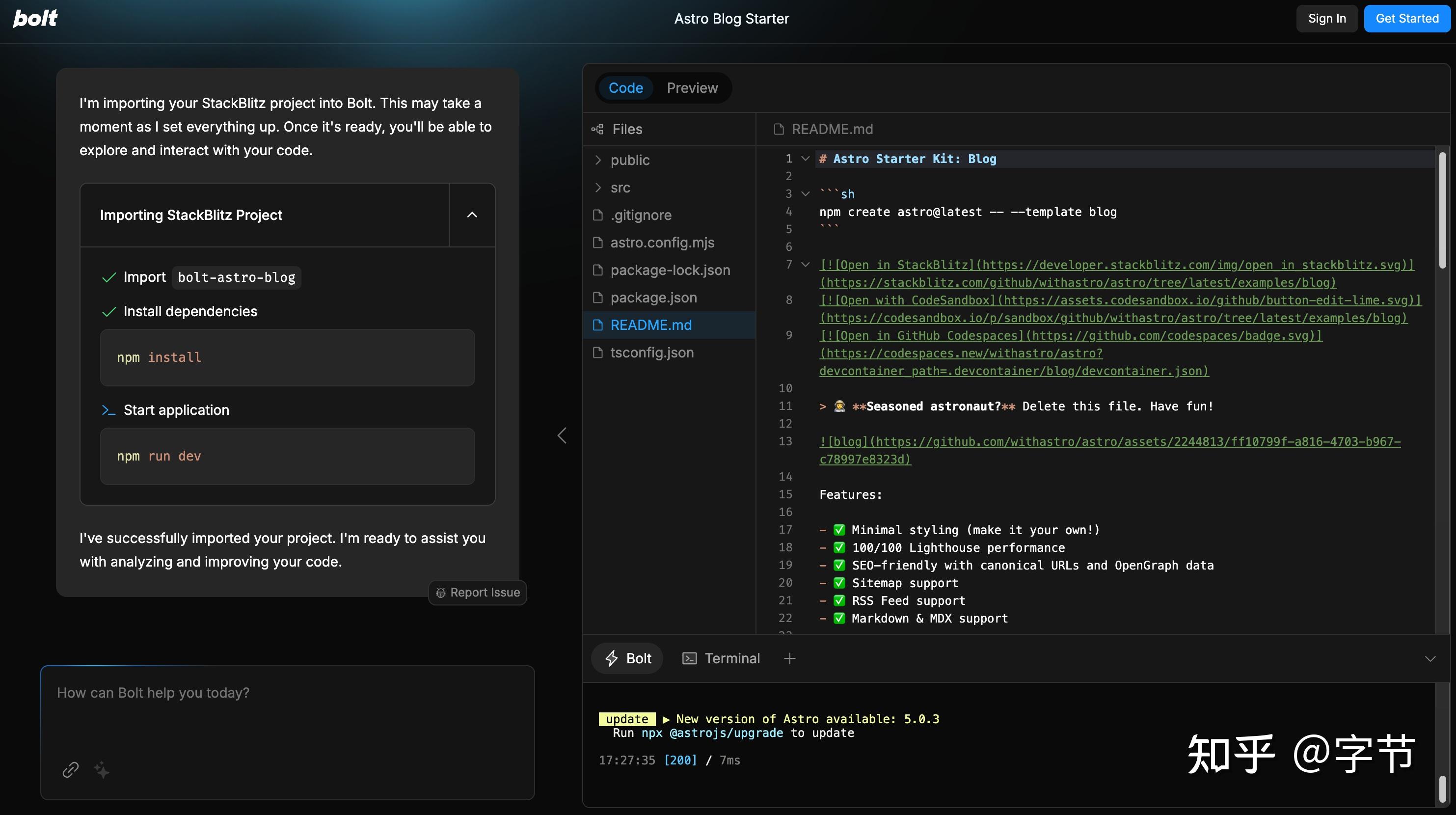Image resolution: width=1456 pixels, height=815 pixels.
Task: Focus the 'How can Bolt help' input
Action: tap(287, 712)
